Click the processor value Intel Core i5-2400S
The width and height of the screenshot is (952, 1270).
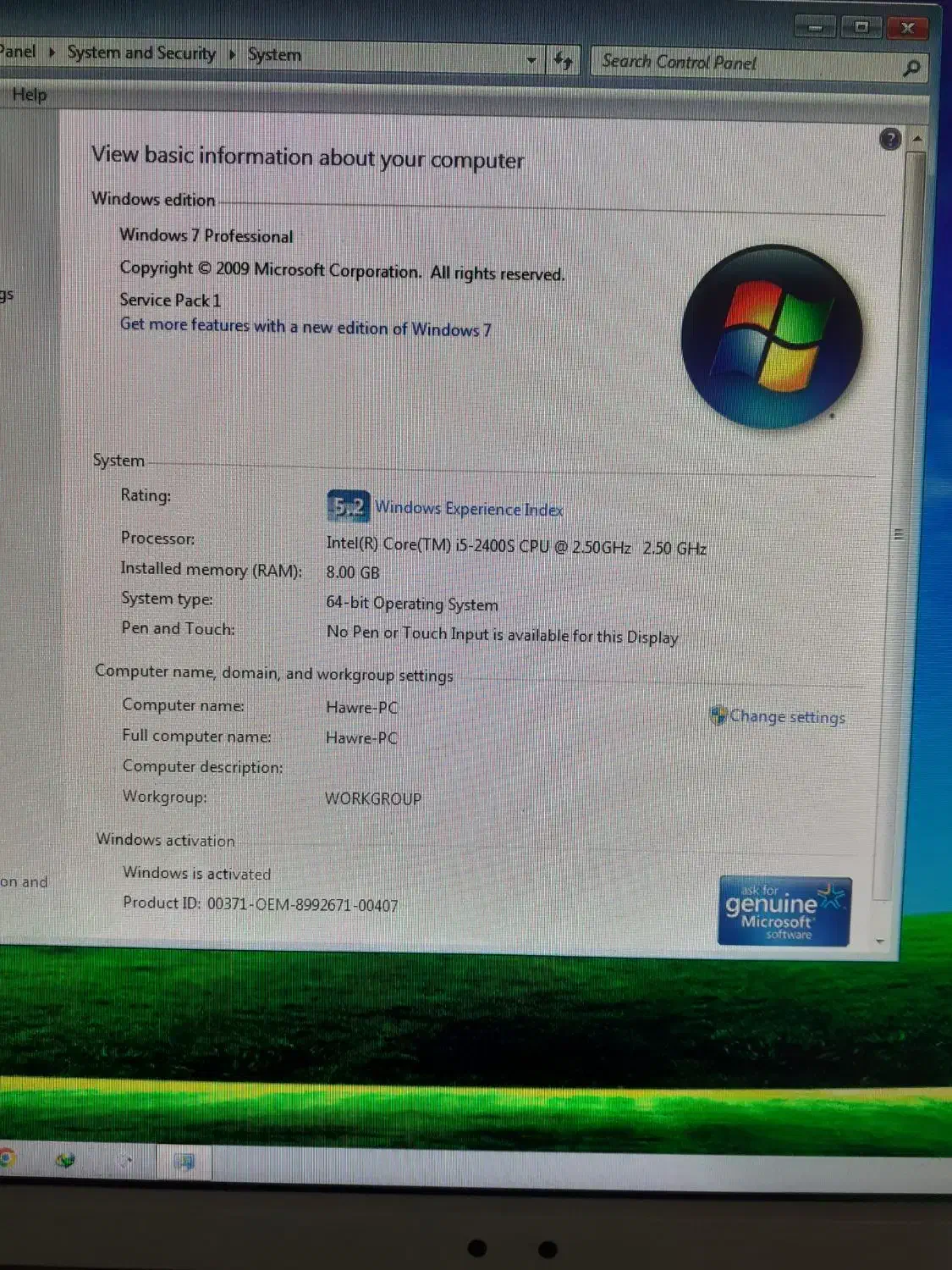[x=516, y=546]
